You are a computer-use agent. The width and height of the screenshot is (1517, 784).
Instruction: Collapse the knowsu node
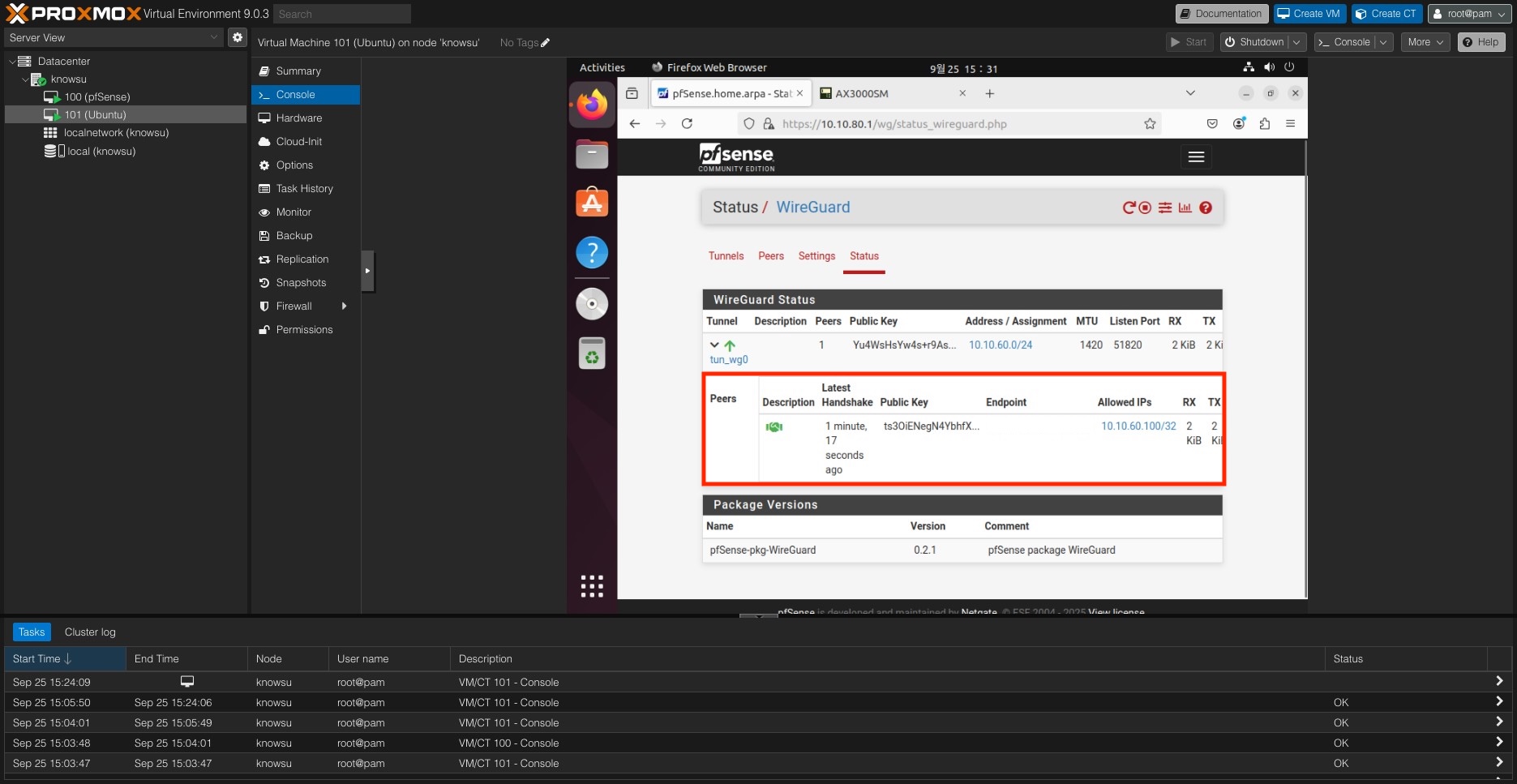[x=24, y=79]
